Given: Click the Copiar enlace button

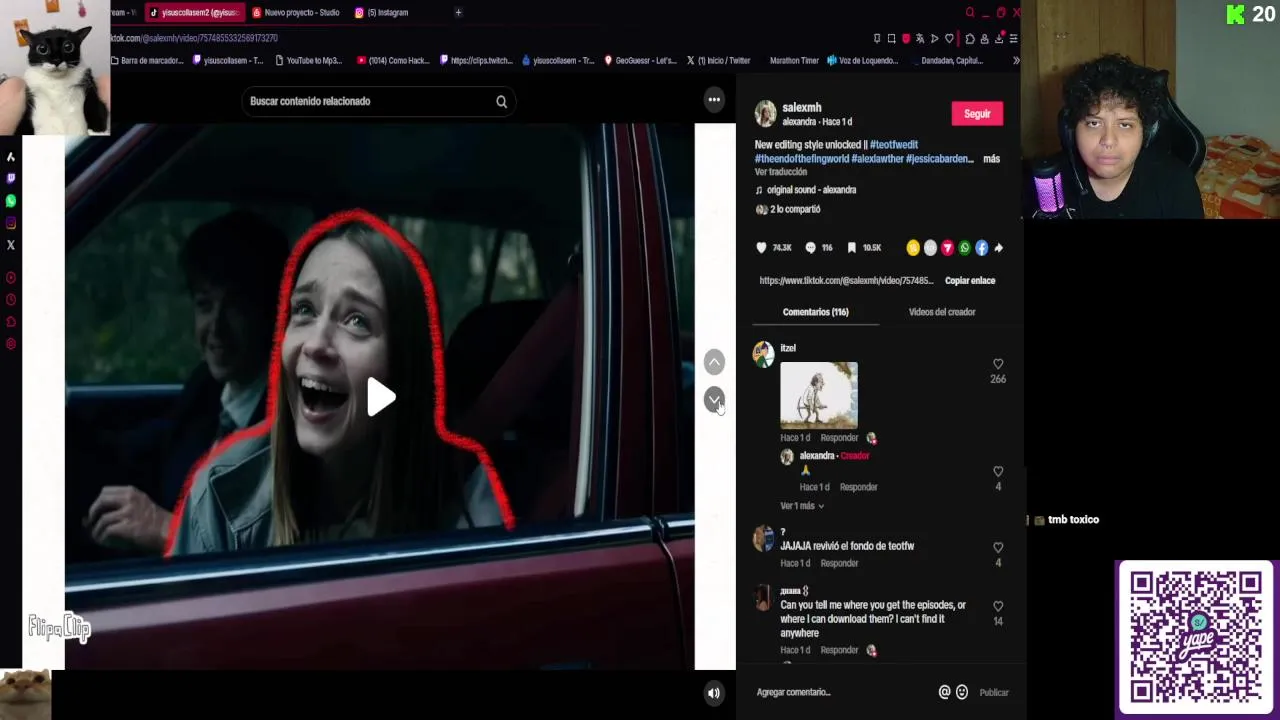Looking at the screenshot, I should pyautogui.click(x=970, y=281).
